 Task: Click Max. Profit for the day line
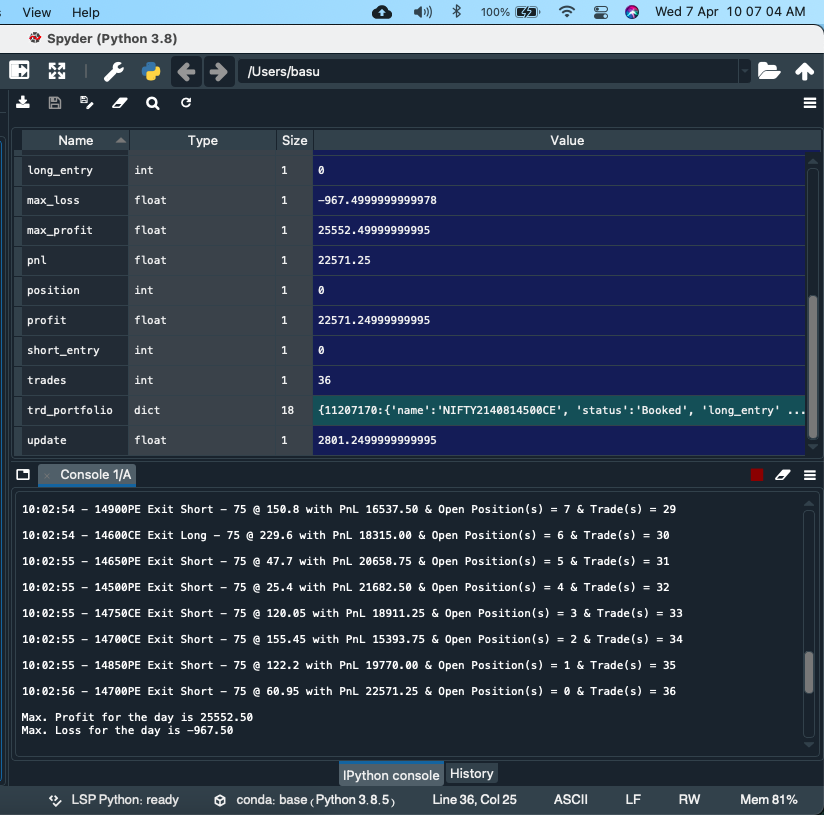click(x=137, y=717)
